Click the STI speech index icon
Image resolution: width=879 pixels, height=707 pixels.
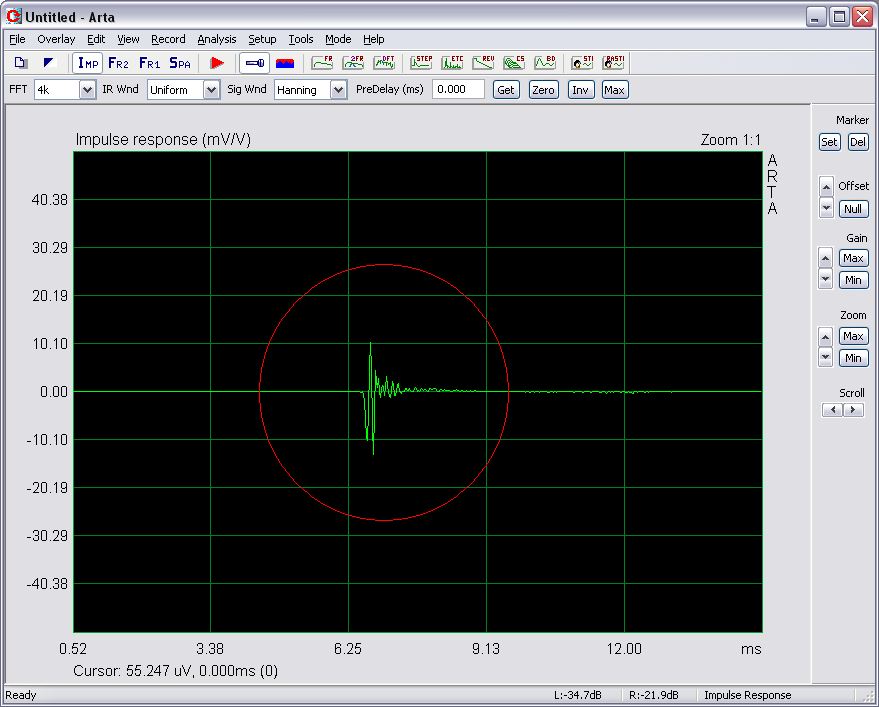[x=582, y=63]
